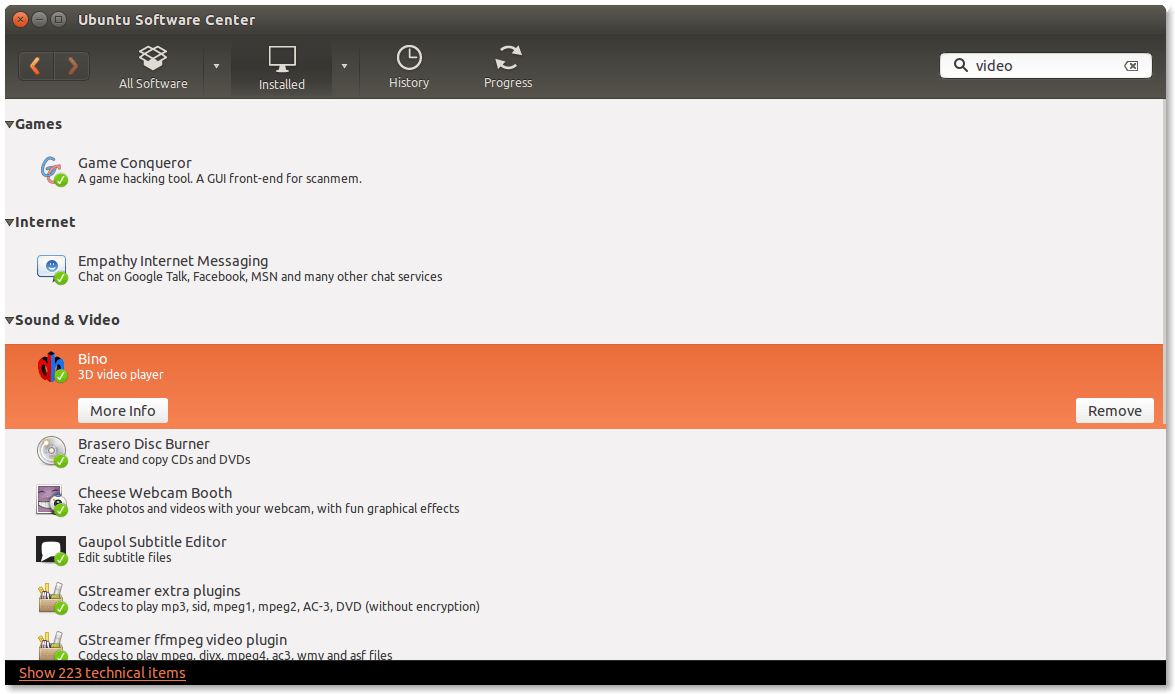Select 'Cheese Webcam Booth' entry text
Image resolution: width=1175 pixels, height=694 pixels.
[155, 492]
